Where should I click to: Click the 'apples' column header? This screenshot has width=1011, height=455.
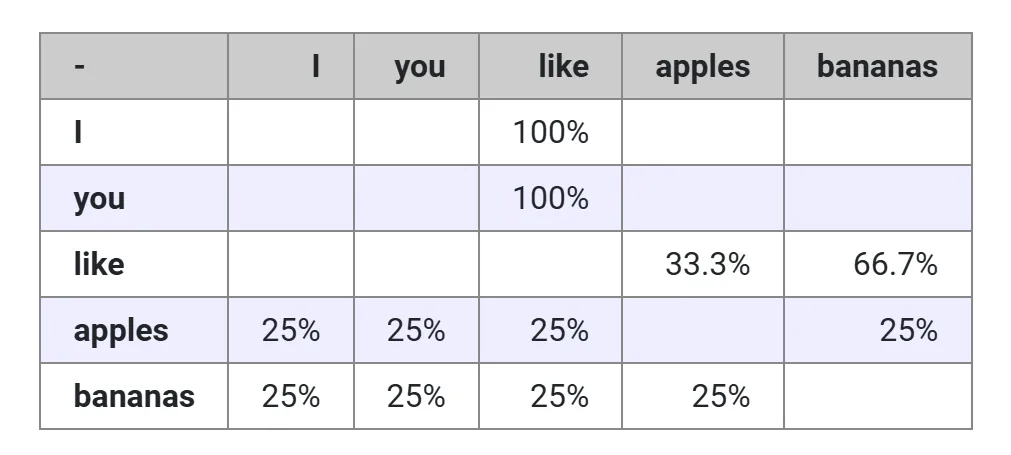point(702,67)
